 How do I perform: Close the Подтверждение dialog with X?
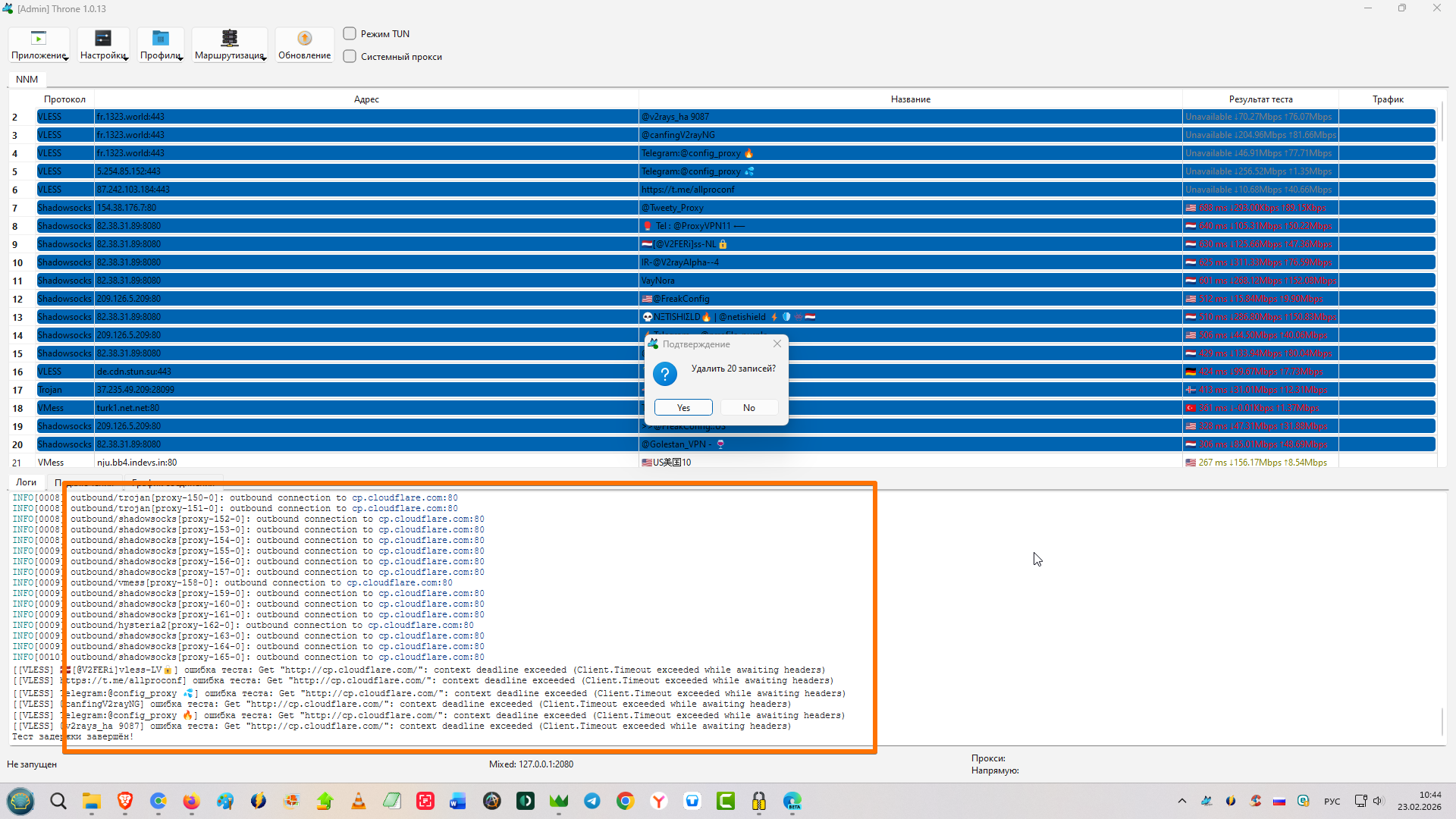pos(777,344)
